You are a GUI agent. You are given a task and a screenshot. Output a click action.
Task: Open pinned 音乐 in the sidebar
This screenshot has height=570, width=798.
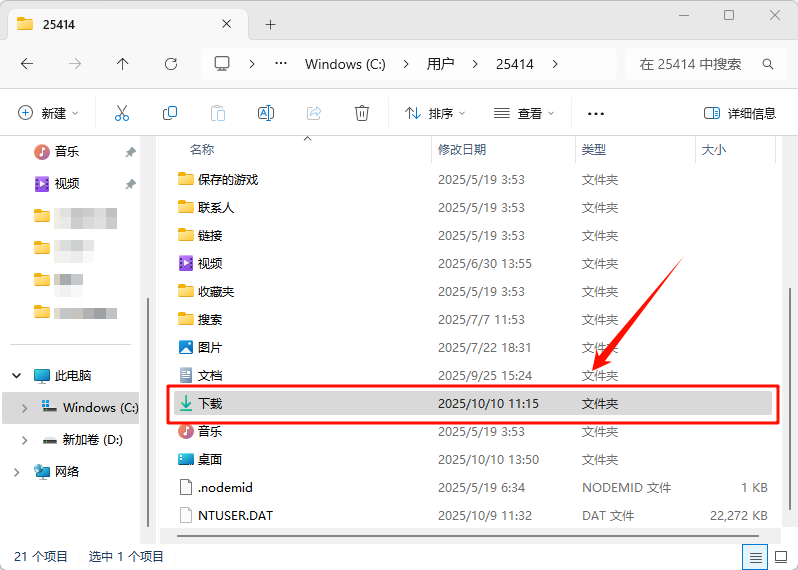67,152
